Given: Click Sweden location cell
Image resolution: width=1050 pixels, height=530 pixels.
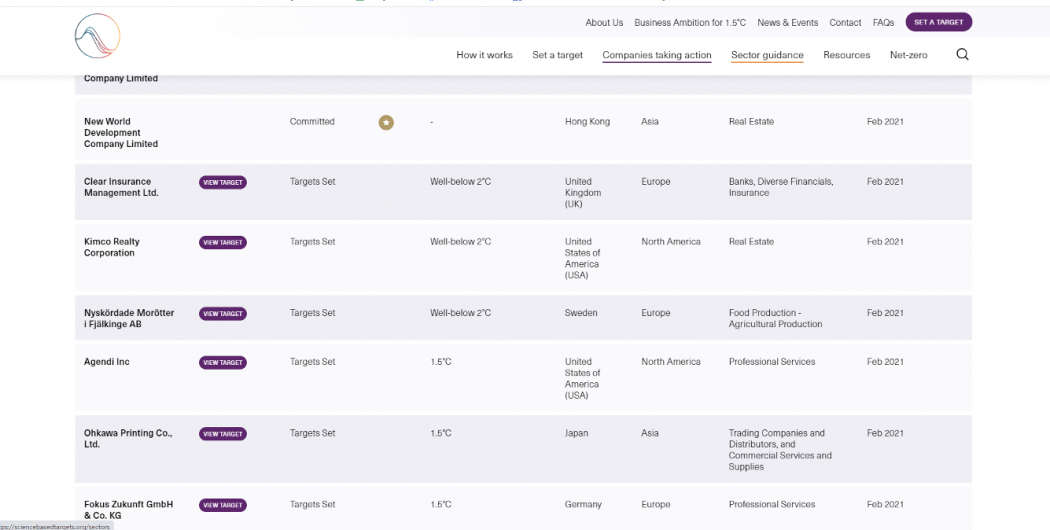Looking at the screenshot, I should pyautogui.click(x=580, y=313).
